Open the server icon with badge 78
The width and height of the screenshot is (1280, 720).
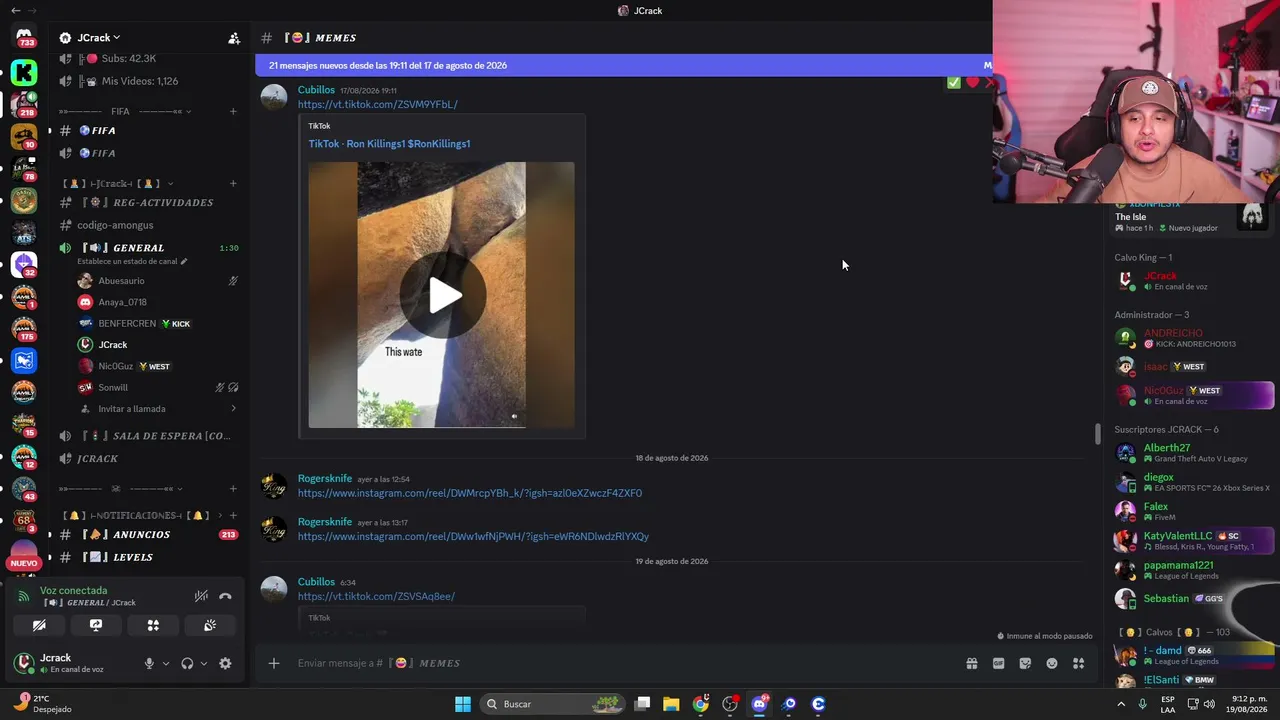24,170
